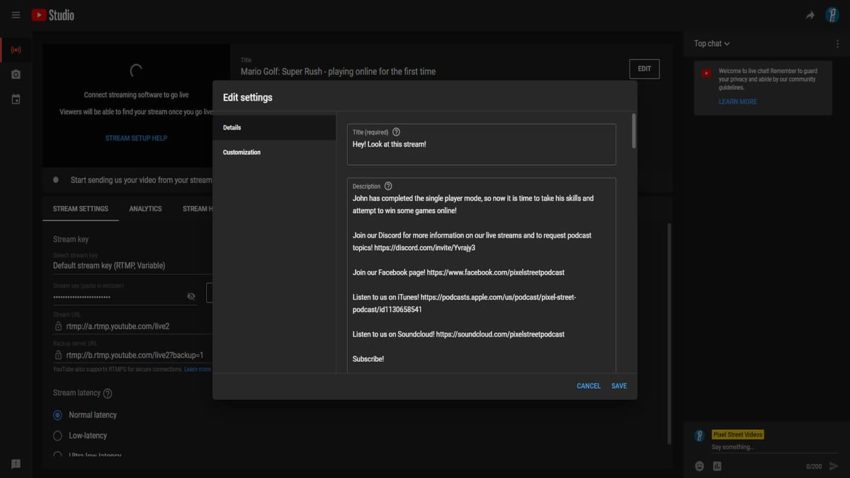
Task: Click the share arrow icon at top
Action: tap(810, 15)
